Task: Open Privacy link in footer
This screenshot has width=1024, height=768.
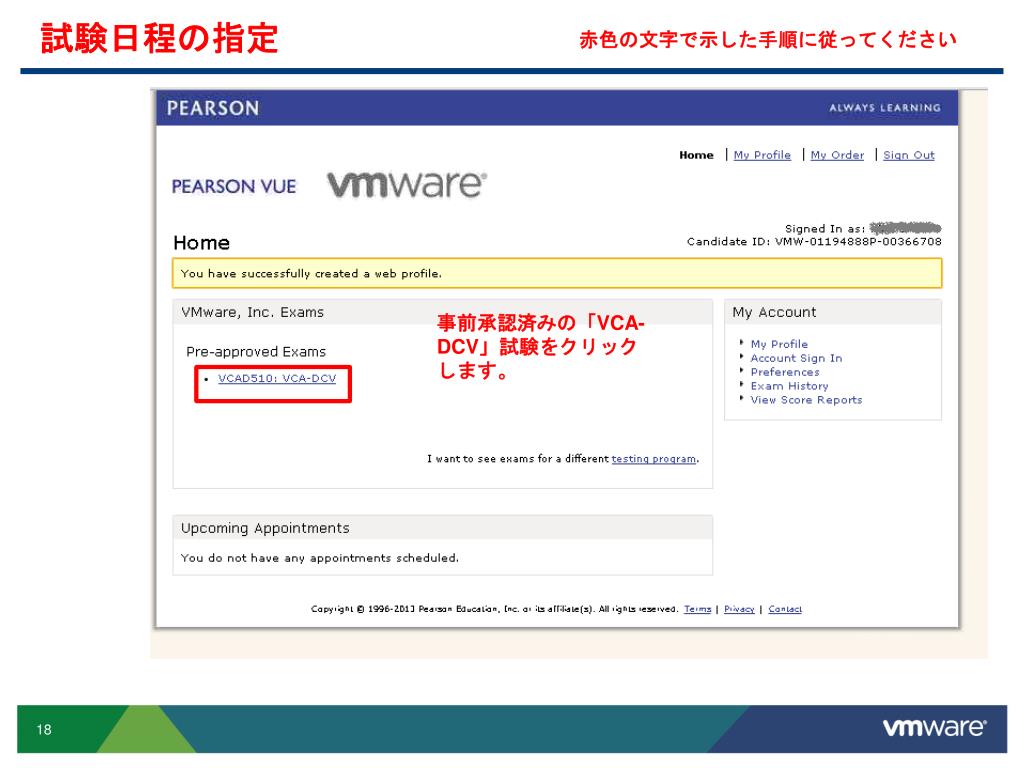Action: [739, 609]
